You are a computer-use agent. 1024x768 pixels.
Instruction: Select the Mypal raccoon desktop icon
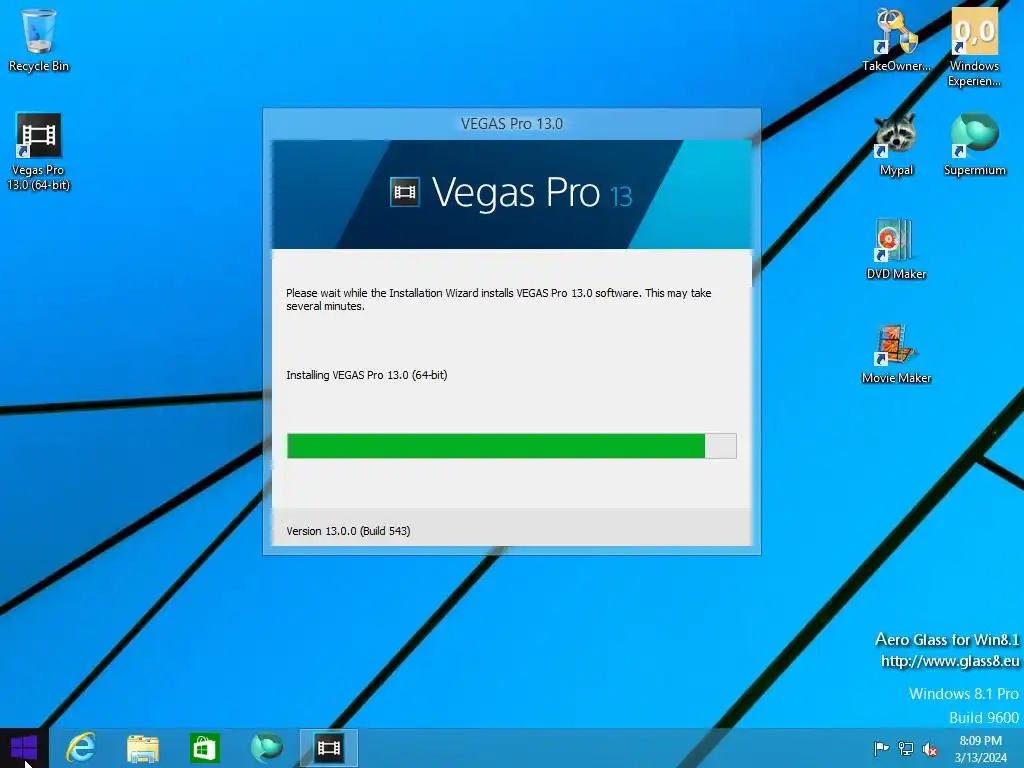(896, 144)
